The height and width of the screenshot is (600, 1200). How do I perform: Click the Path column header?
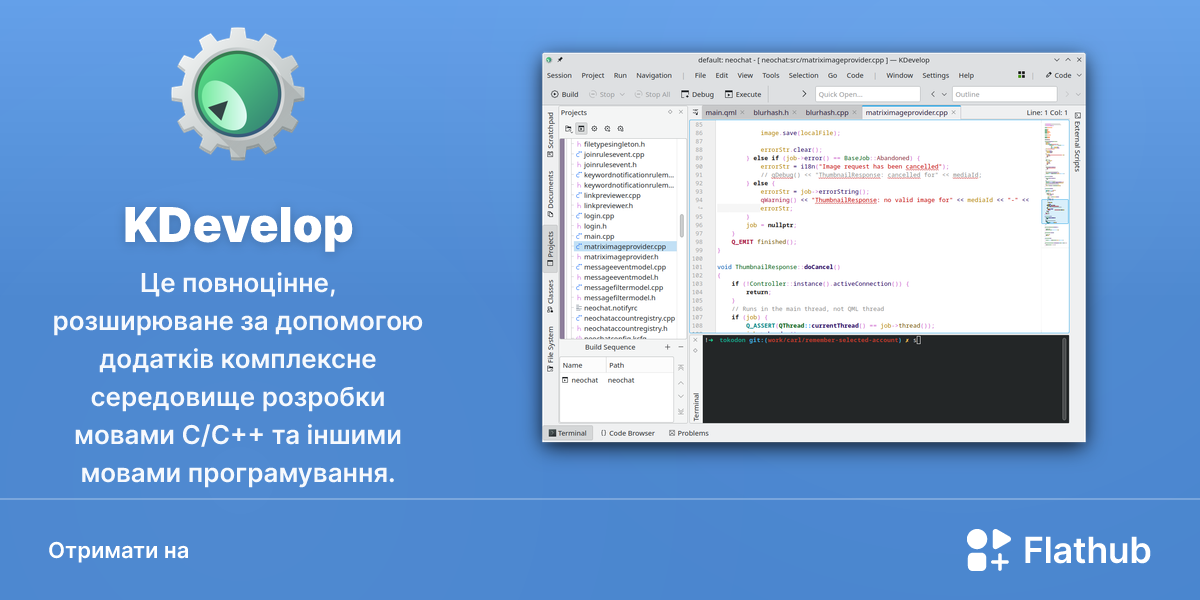639,365
